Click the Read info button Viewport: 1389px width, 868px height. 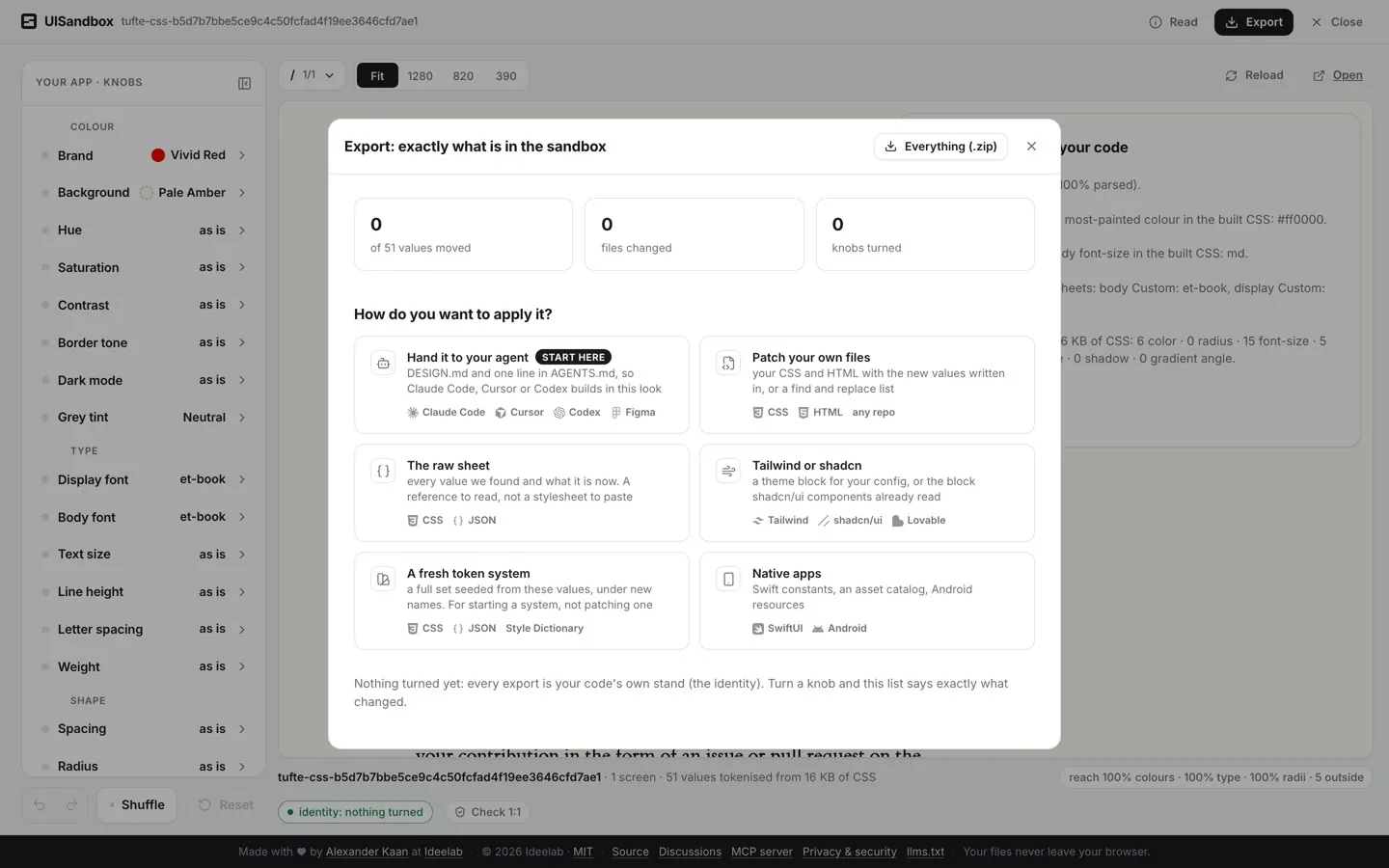1173,22
